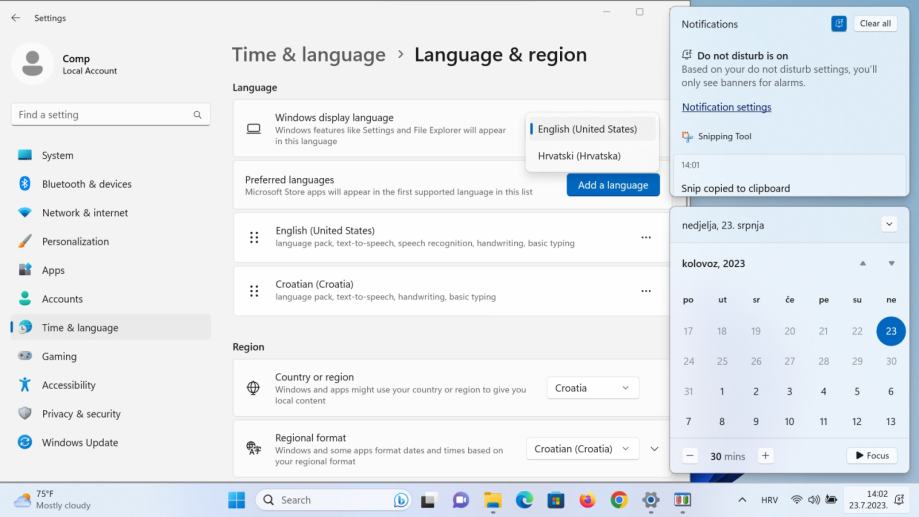This screenshot has height=517, width=919.
Task: Open more options for Croatian (Croatia)
Action: (x=646, y=291)
